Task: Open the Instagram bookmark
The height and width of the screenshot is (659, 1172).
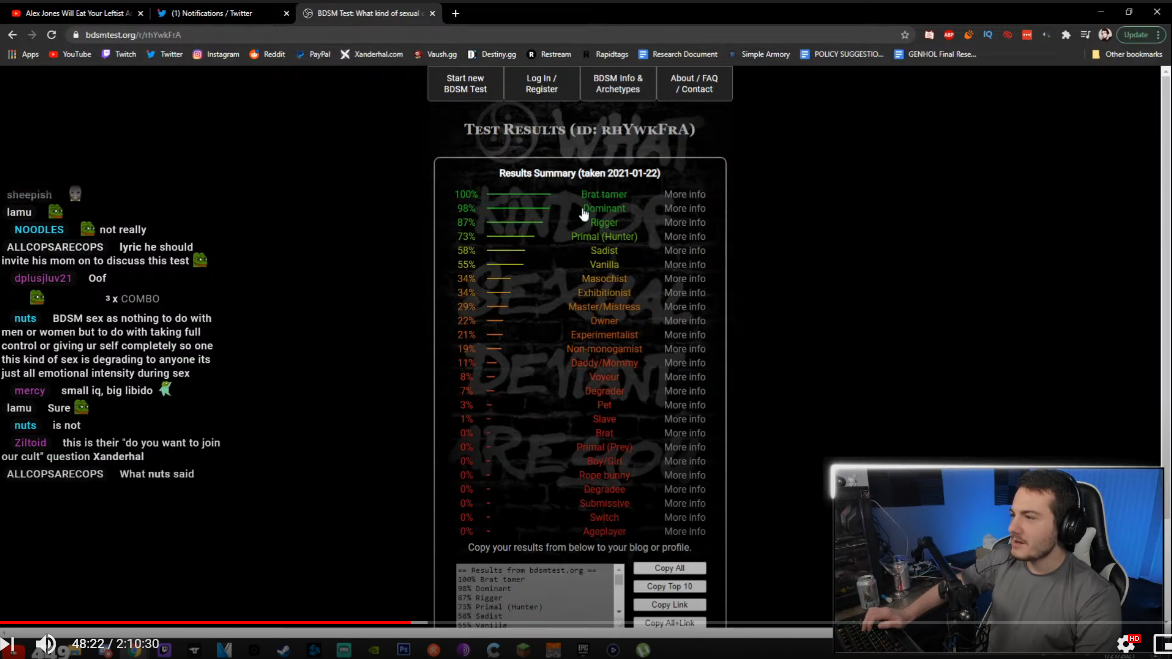Action: (216, 54)
